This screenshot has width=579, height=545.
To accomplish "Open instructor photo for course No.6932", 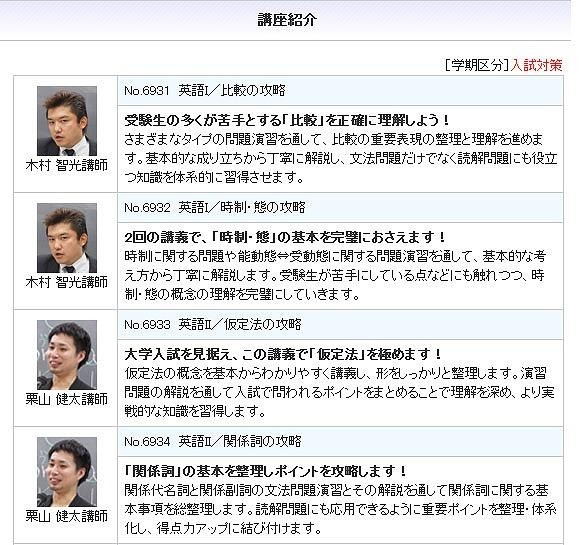I will 67,238.
